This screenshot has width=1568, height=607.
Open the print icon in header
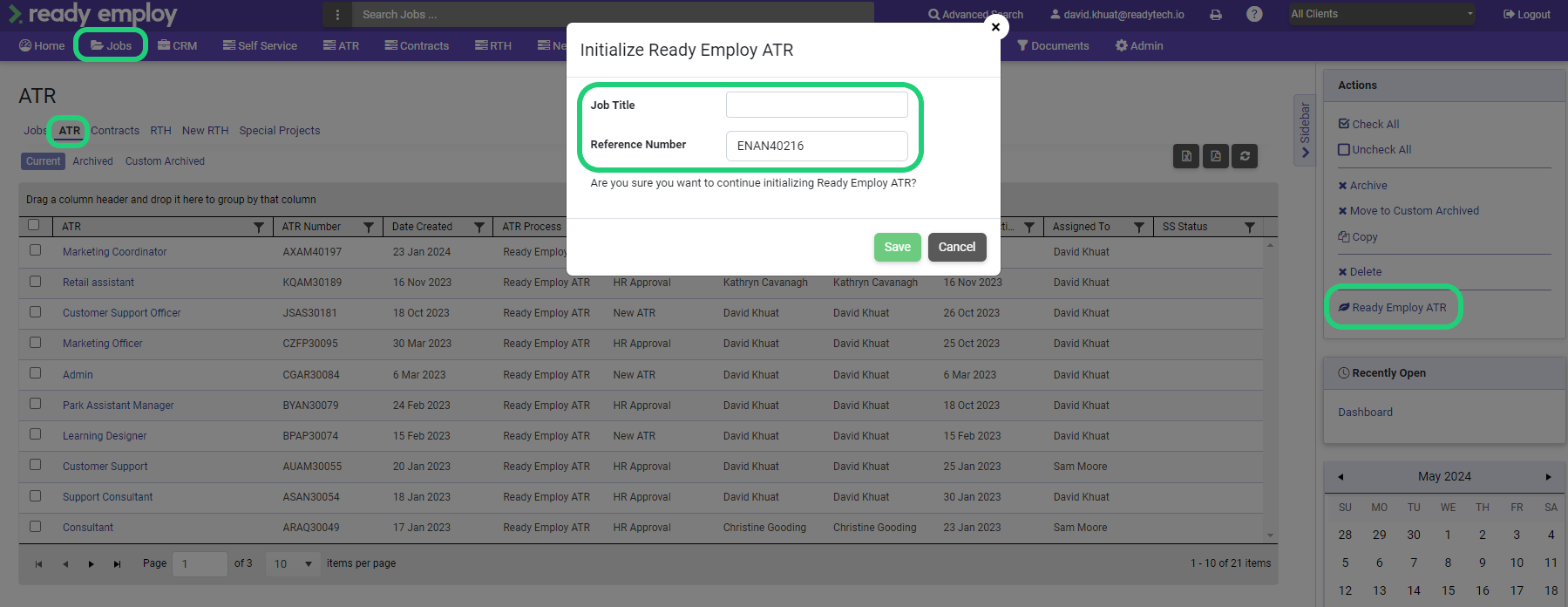click(1216, 15)
